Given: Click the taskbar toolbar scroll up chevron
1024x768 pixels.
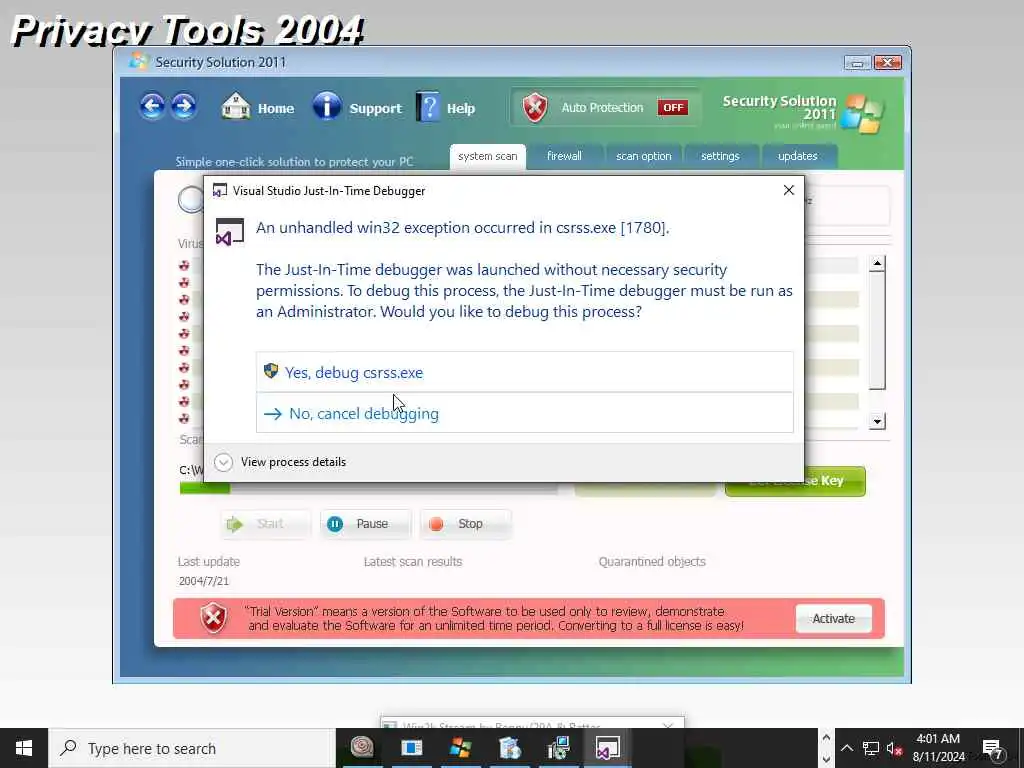Looking at the screenshot, I should pyautogui.click(x=825, y=737).
